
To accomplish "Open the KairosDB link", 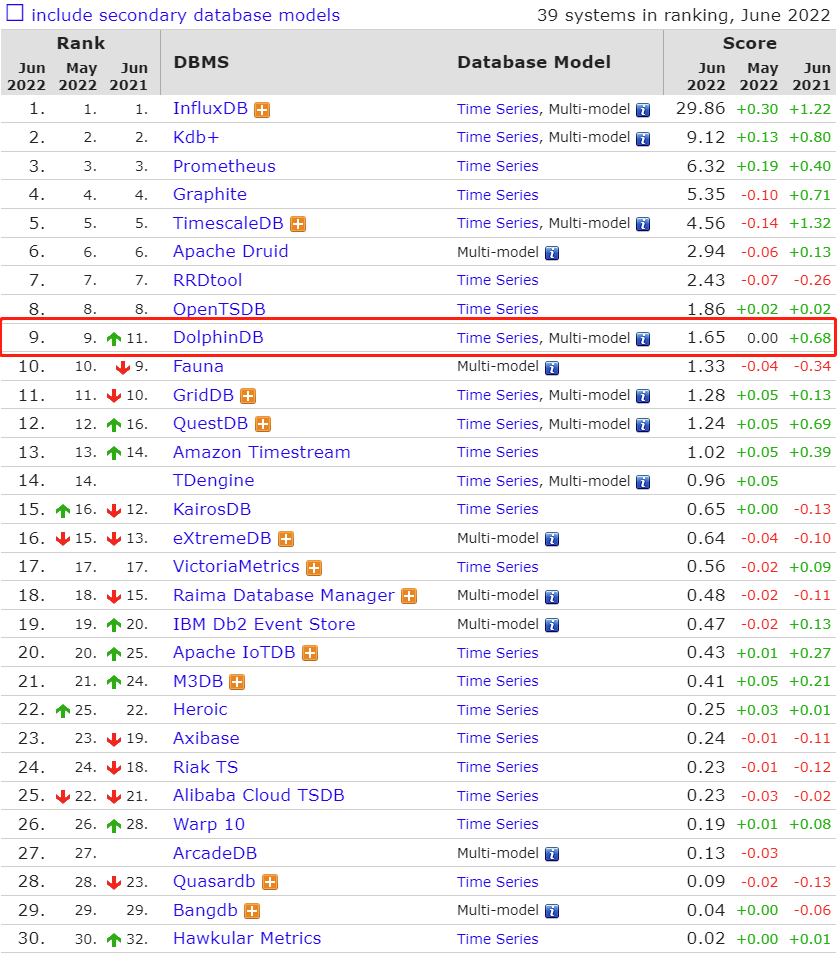I will (x=212, y=509).
